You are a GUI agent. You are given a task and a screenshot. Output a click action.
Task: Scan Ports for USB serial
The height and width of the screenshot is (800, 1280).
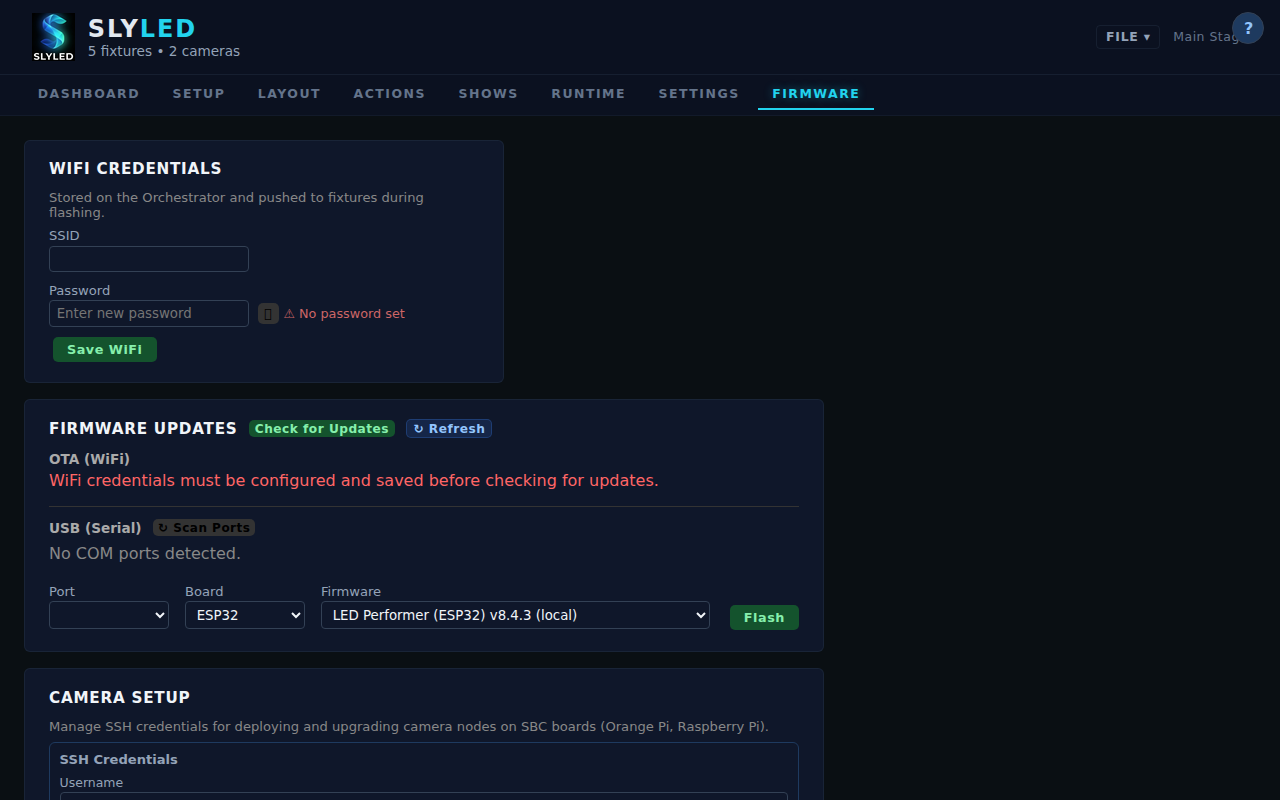[204, 528]
